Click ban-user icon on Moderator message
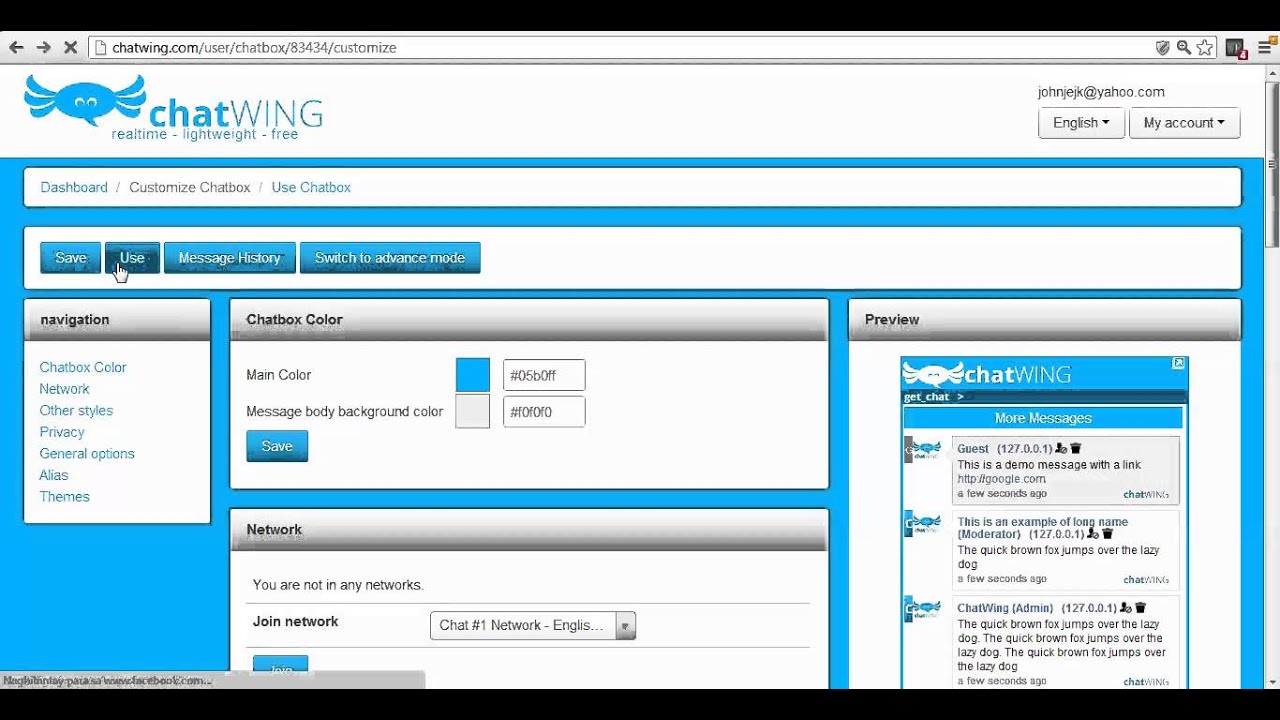Viewport: 1280px width, 720px height. [1093, 534]
